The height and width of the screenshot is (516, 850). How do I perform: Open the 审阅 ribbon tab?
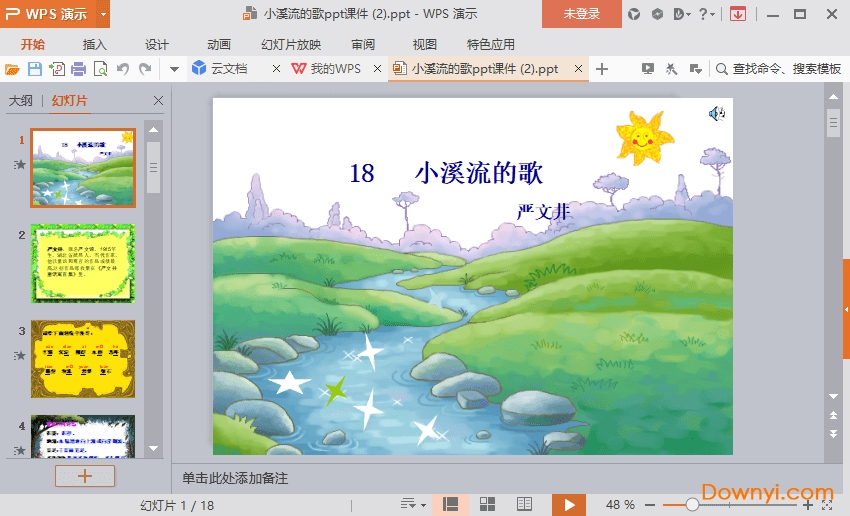pyautogui.click(x=363, y=44)
